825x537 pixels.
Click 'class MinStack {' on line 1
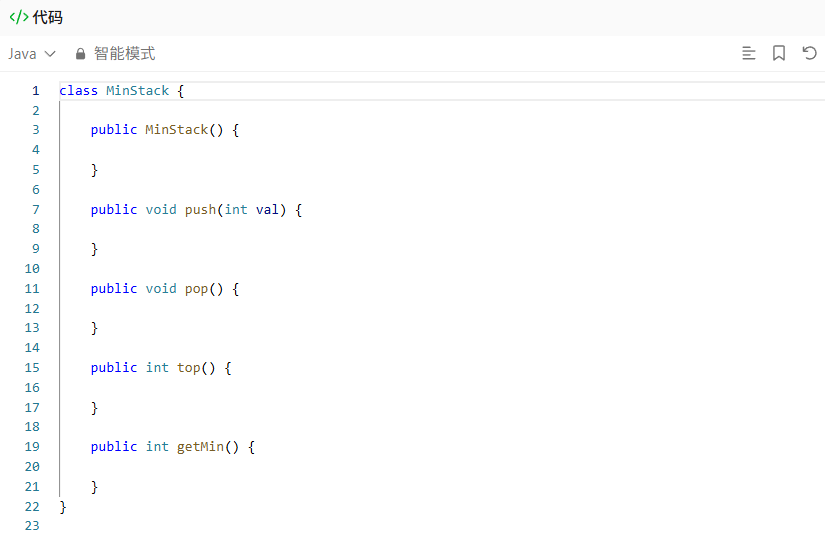pyautogui.click(x=122, y=90)
